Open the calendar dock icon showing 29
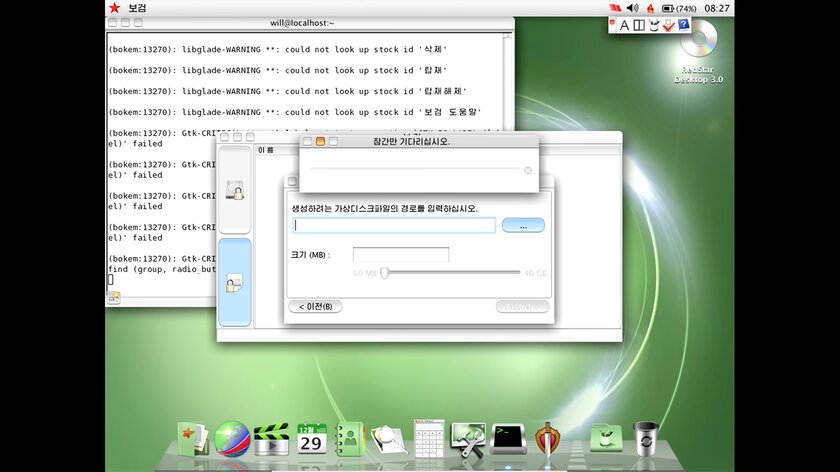The image size is (840, 472). coord(311,438)
